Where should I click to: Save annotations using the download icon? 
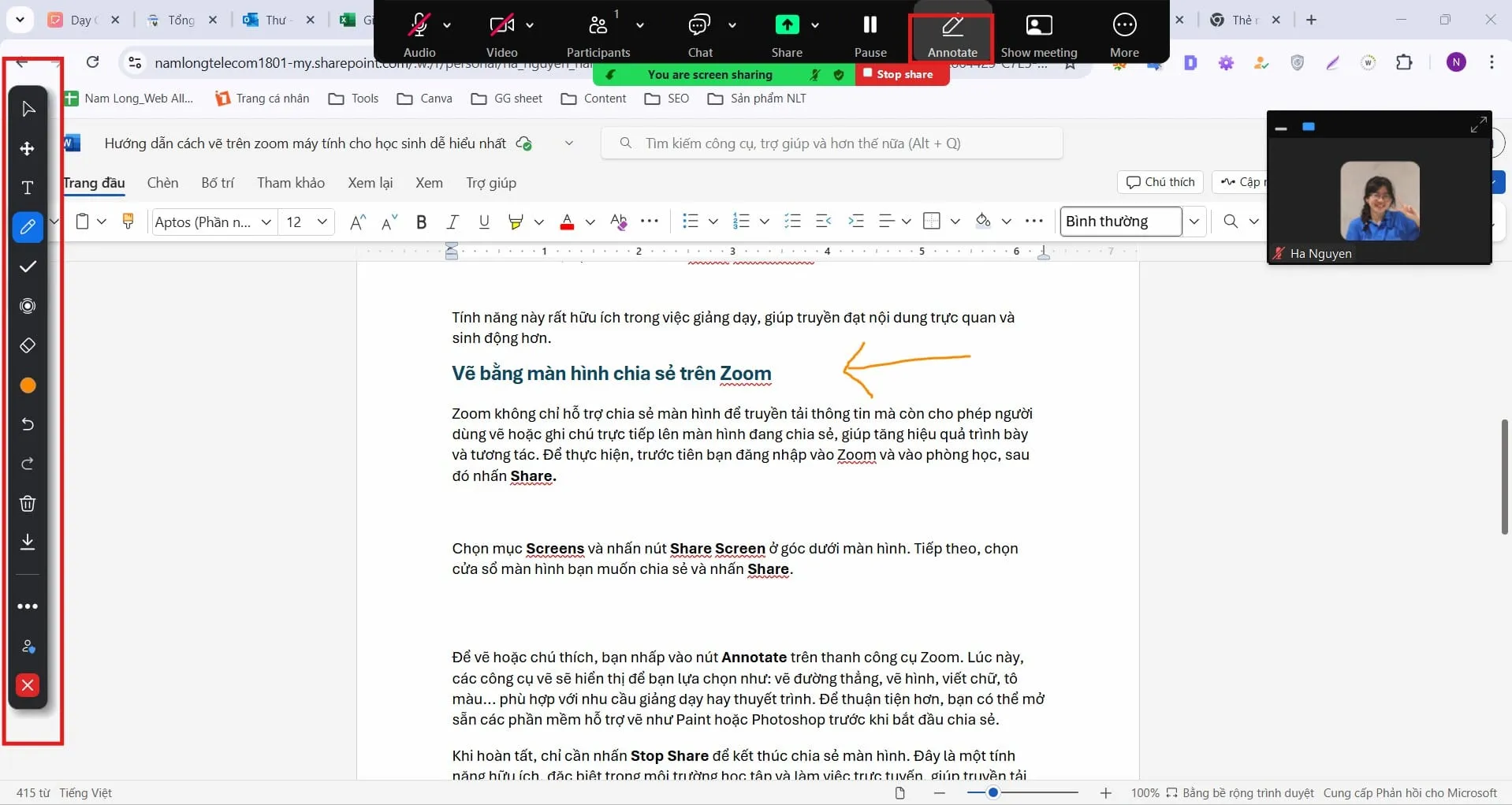coord(28,542)
